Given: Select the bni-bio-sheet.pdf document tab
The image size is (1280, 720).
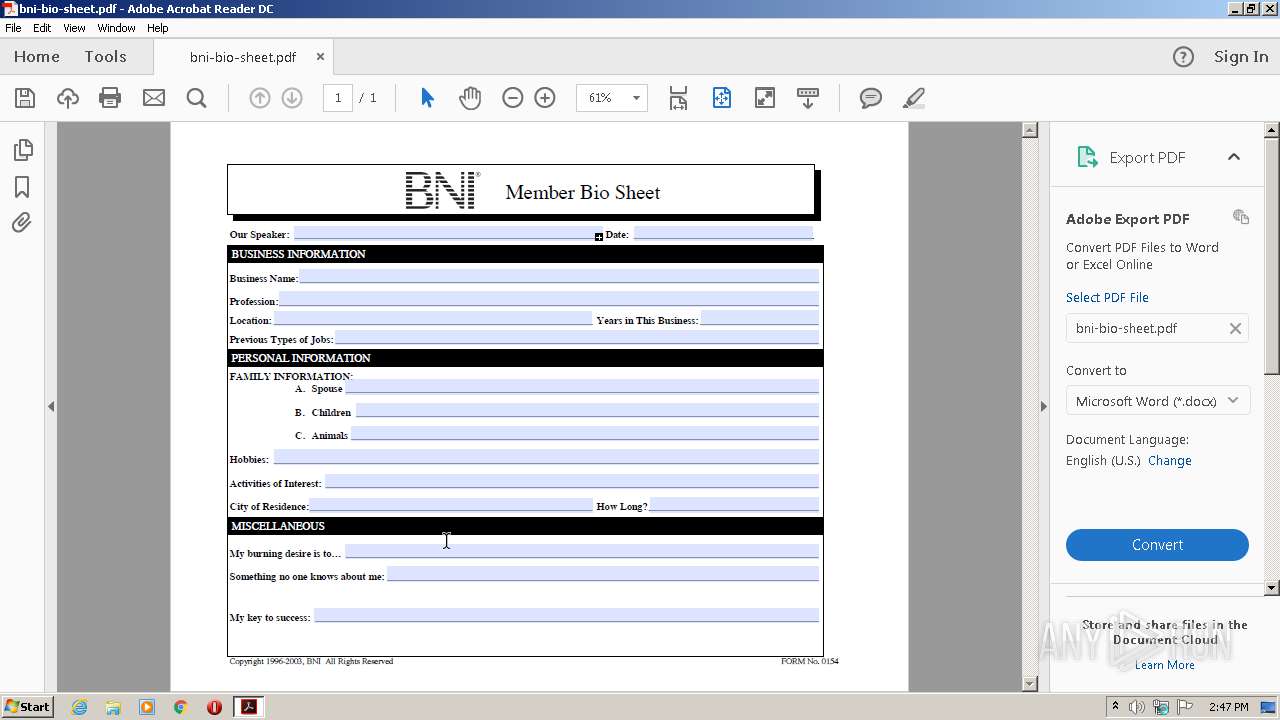Looking at the screenshot, I should tap(243, 57).
